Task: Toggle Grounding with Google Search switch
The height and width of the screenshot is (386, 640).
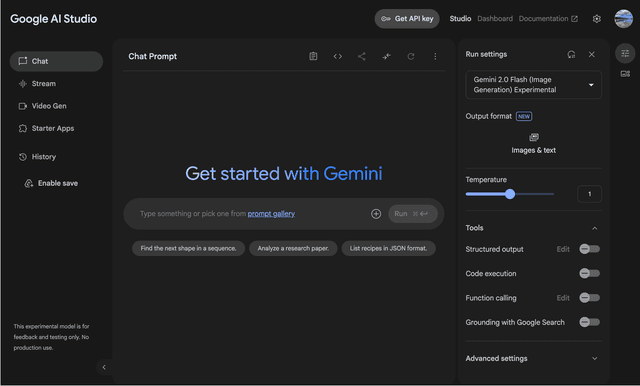Action: click(589, 322)
